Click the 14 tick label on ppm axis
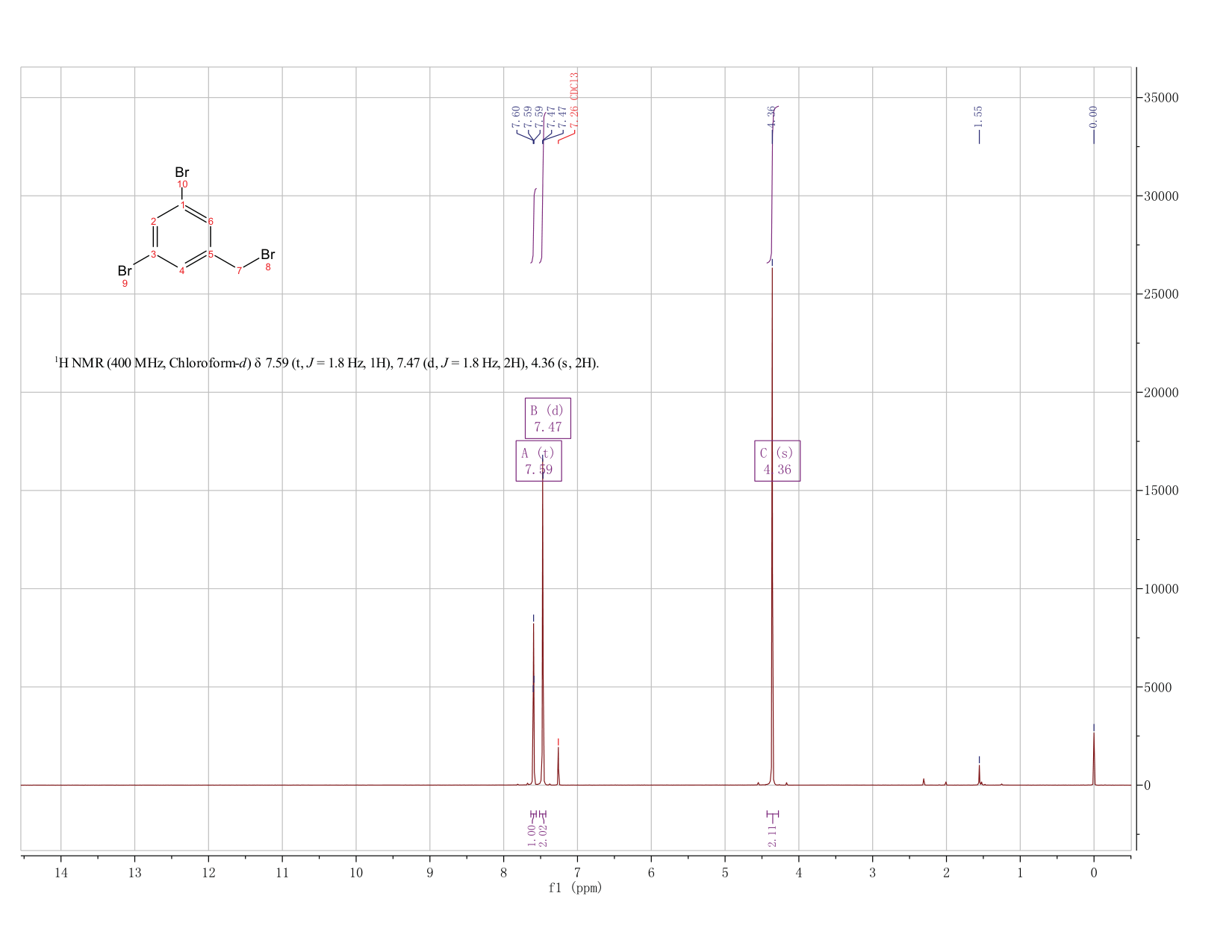This screenshot has height=952, width=1232. point(61,872)
